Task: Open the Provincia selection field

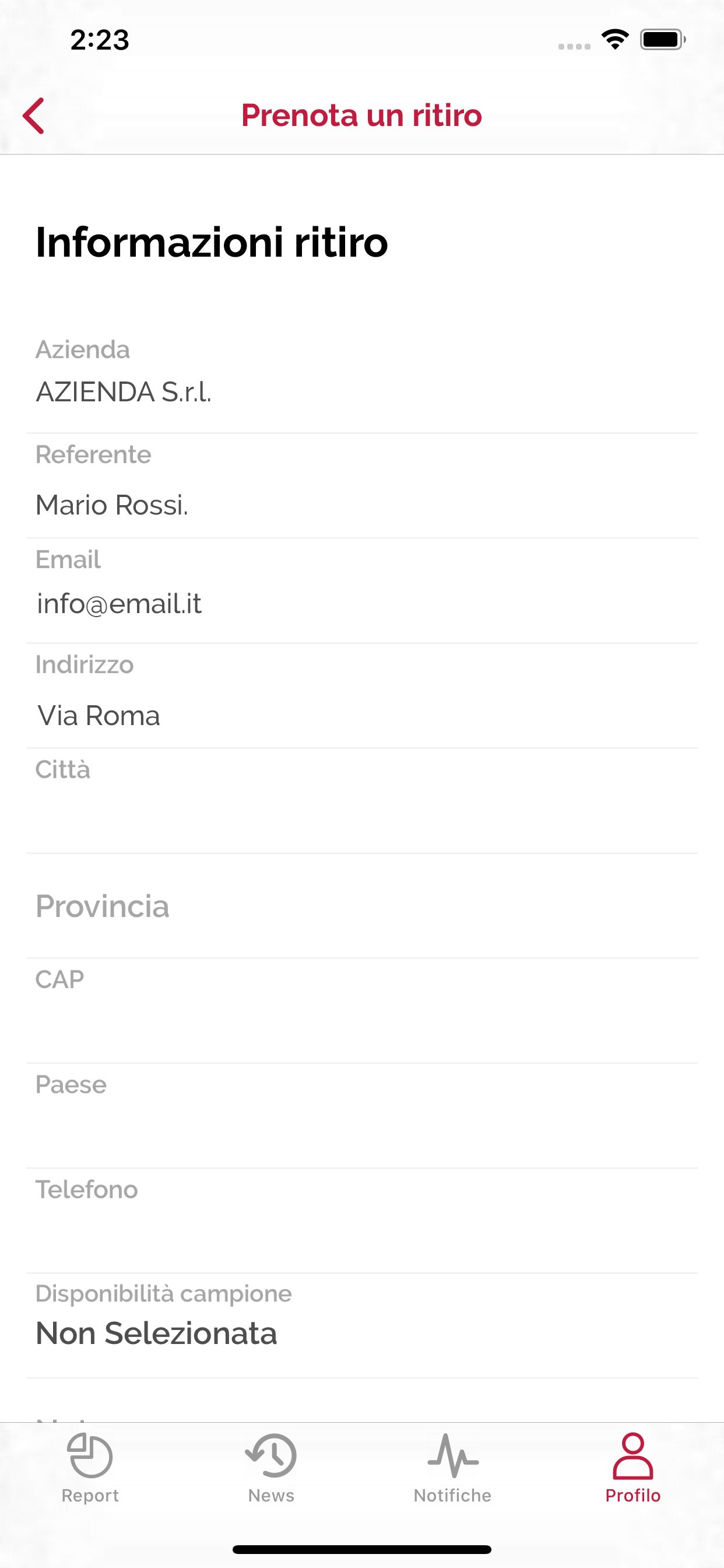Action: [x=362, y=906]
